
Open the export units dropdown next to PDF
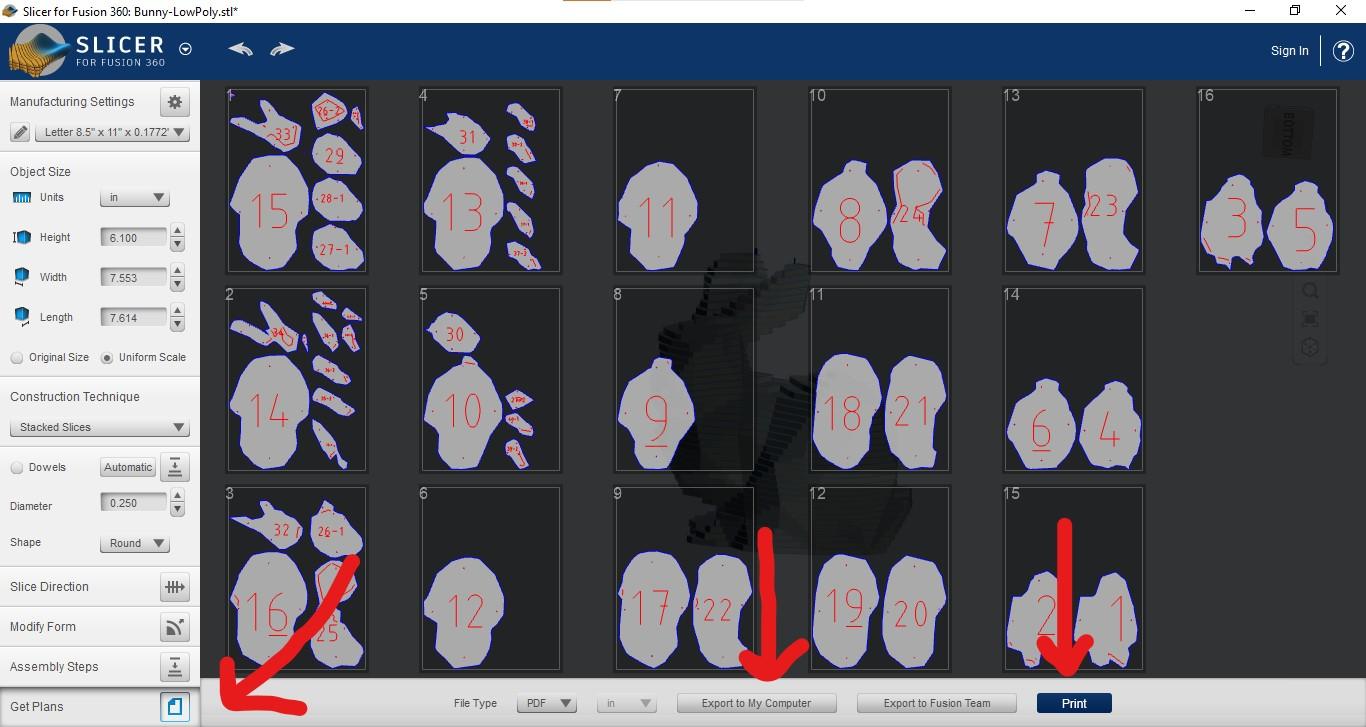(627, 703)
